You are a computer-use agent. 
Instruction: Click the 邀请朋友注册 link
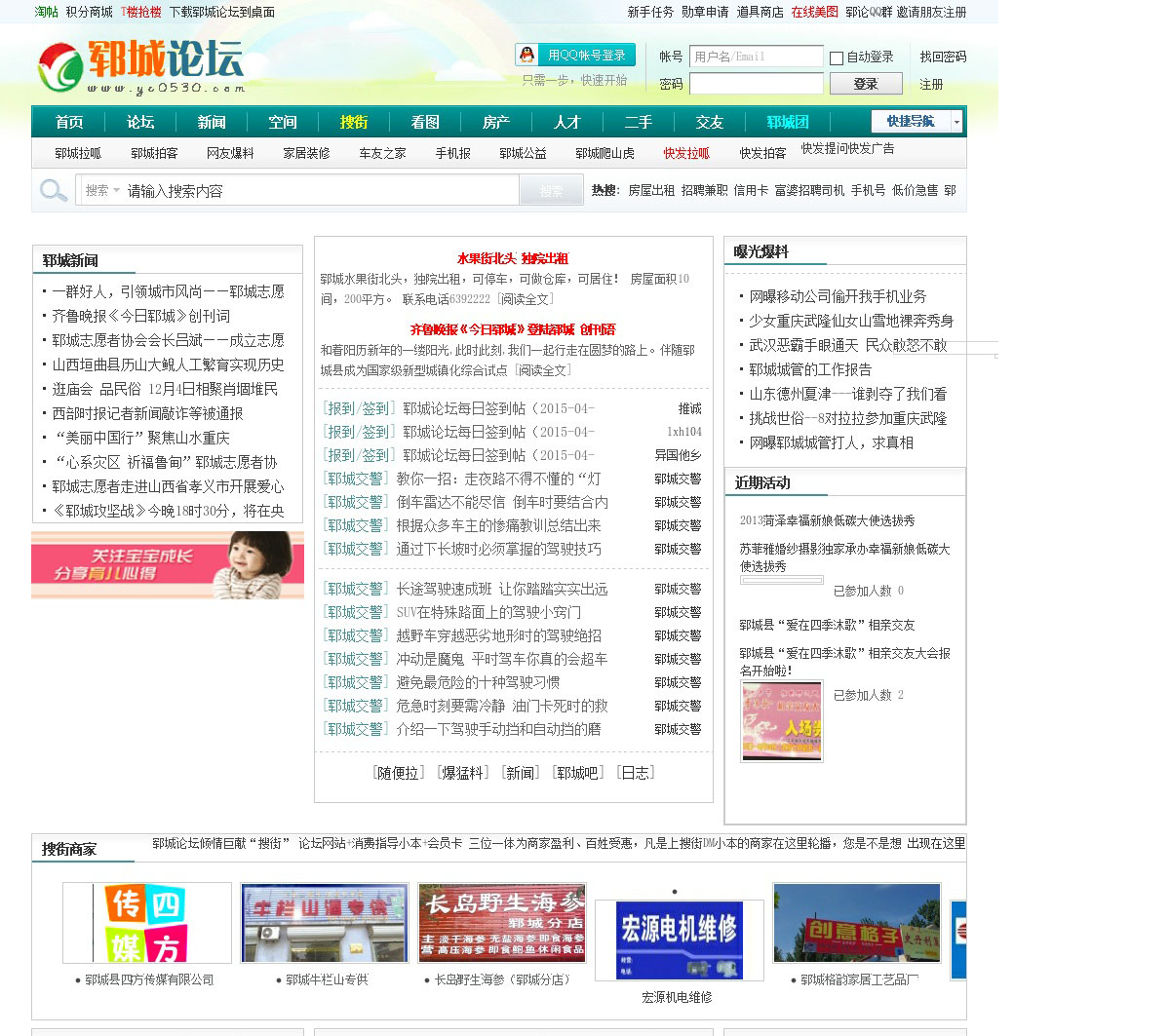pyautogui.click(x=931, y=12)
